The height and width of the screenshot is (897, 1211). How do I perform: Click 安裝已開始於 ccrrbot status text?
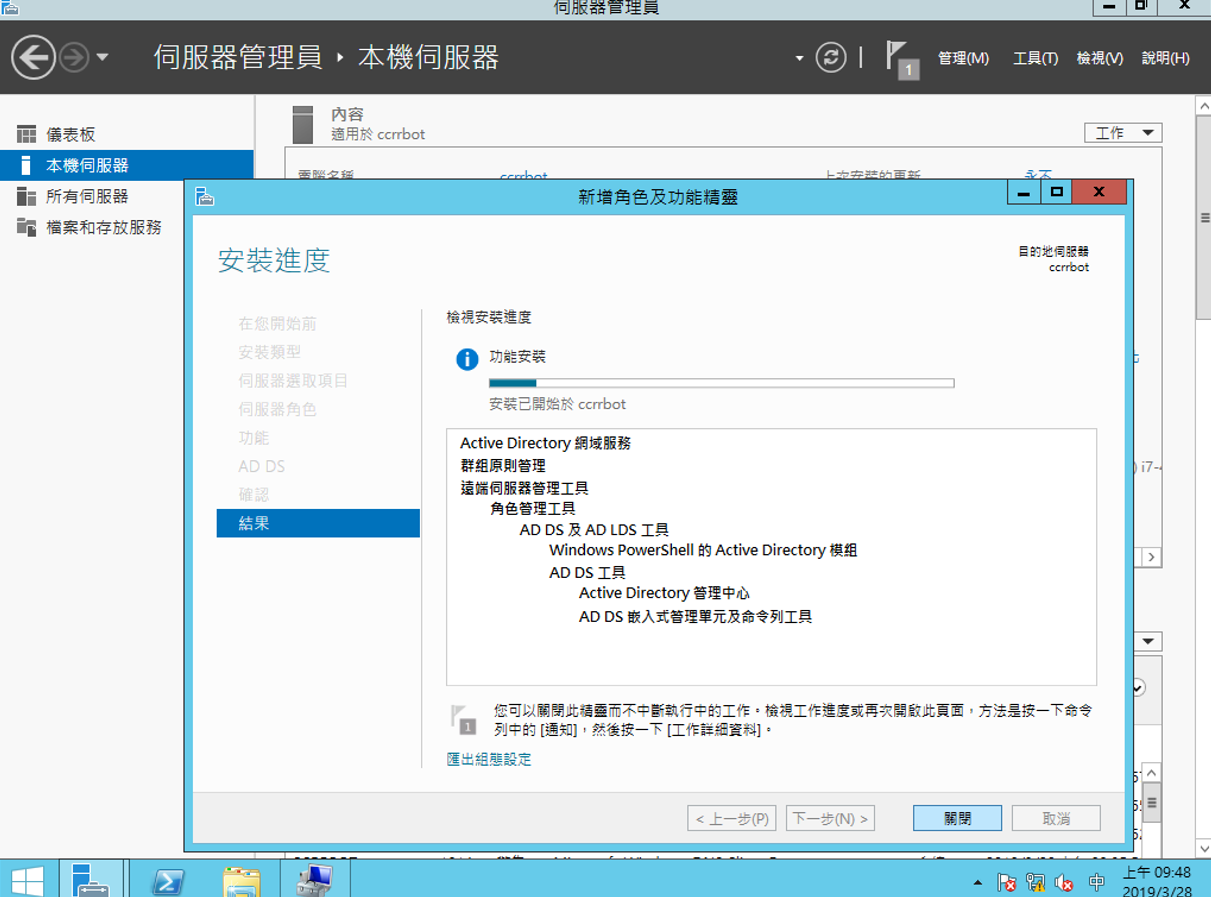(557, 404)
